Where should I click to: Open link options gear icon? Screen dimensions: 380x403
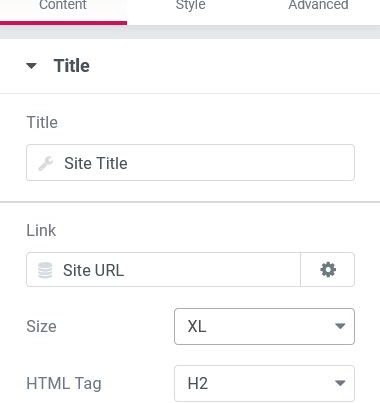click(x=328, y=269)
